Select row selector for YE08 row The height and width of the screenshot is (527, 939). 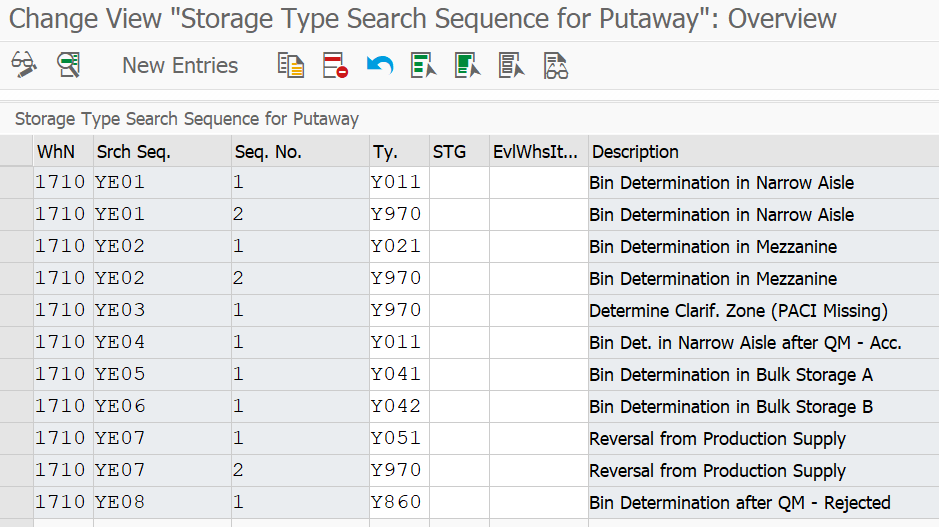click(16, 502)
